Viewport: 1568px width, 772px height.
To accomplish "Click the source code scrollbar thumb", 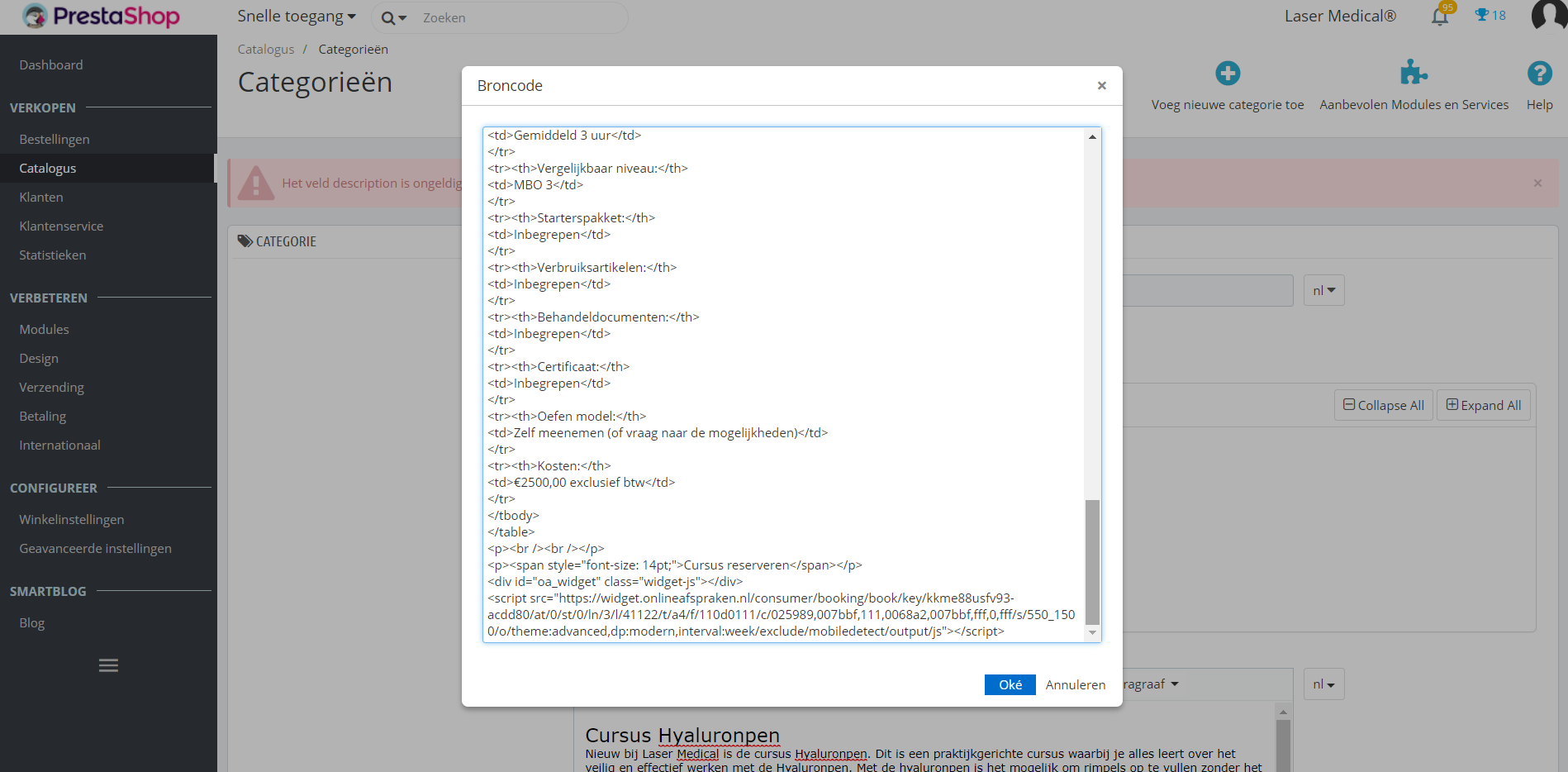I will pos(1092,562).
